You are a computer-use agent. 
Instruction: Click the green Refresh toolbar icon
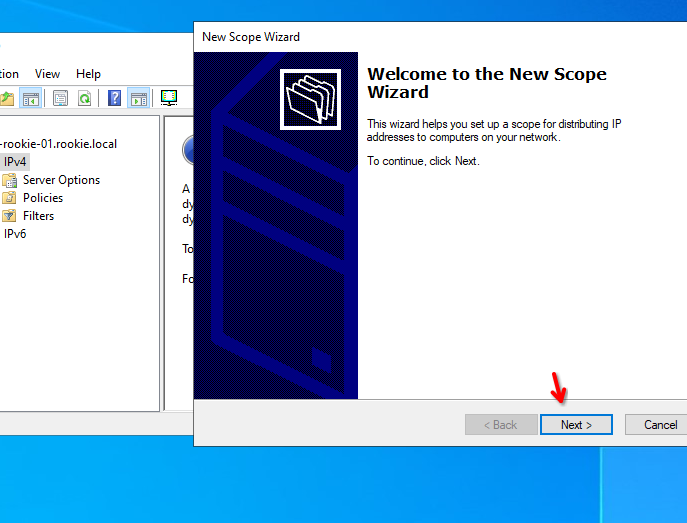(x=85, y=98)
